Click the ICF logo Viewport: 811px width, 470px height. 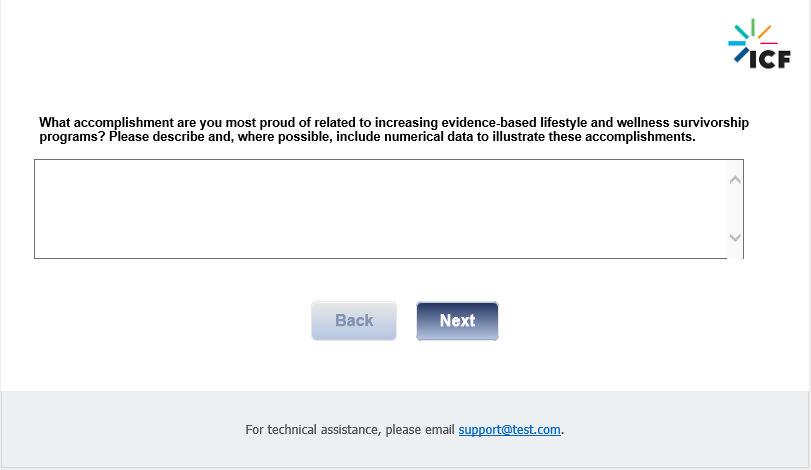pos(759,44)
